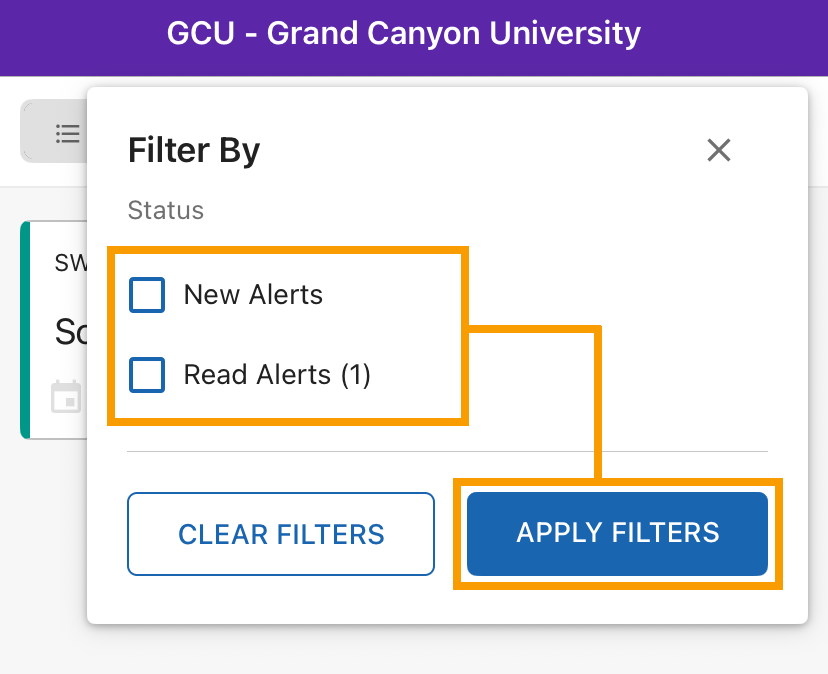The width and height of the screenshot is (828, 674).
Task: Click the partially visible "So" card title
Action: (x=71, y=332)
